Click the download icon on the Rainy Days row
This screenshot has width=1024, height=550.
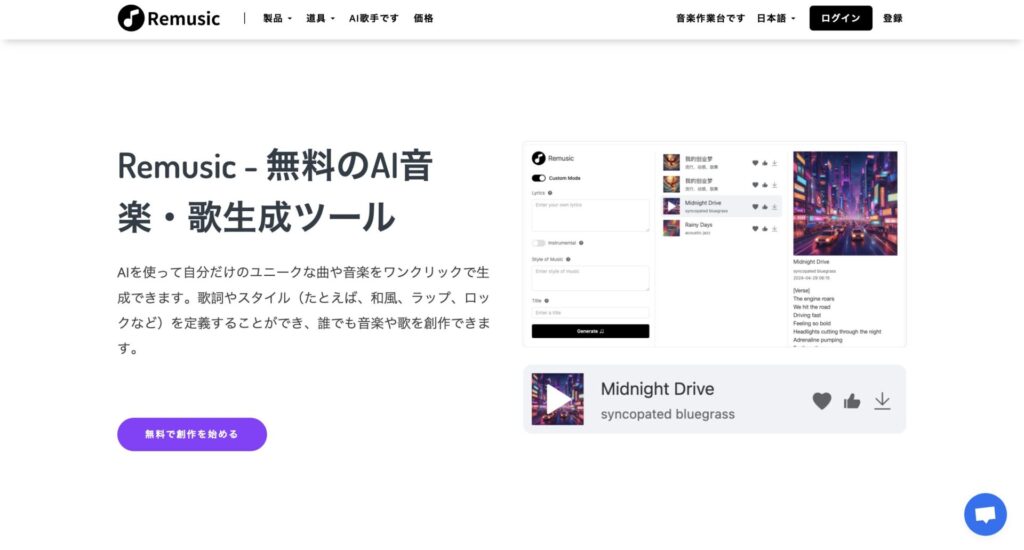(775, 229)
